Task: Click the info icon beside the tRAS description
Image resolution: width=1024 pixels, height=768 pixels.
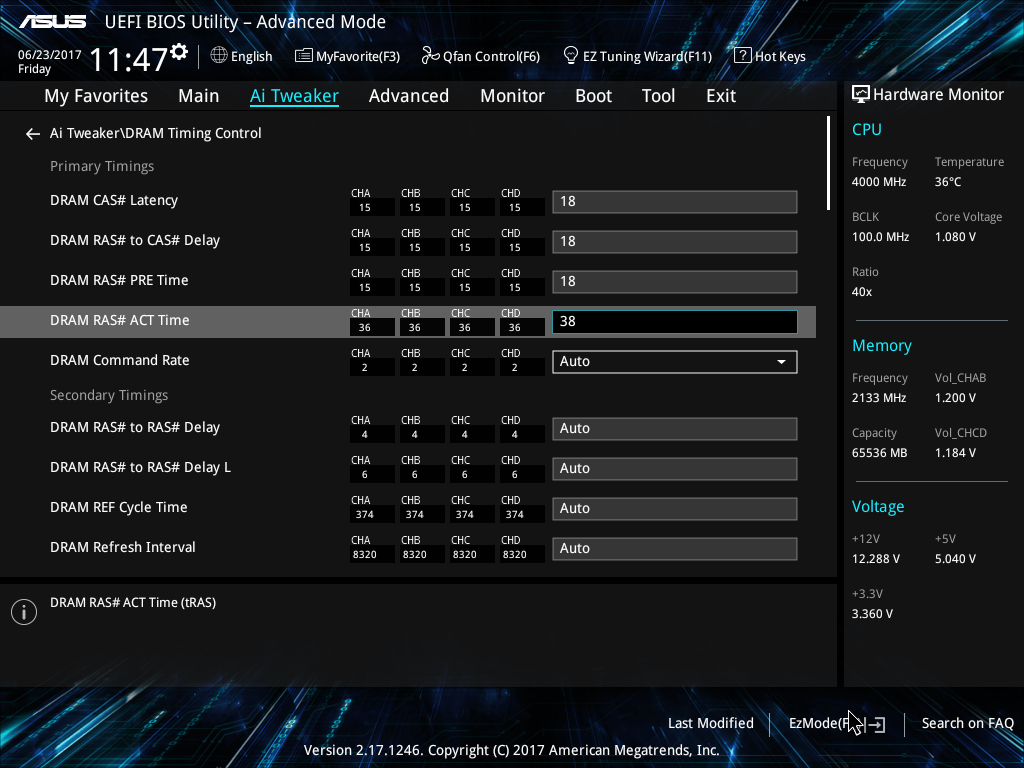Action: (x=24, y=612)
